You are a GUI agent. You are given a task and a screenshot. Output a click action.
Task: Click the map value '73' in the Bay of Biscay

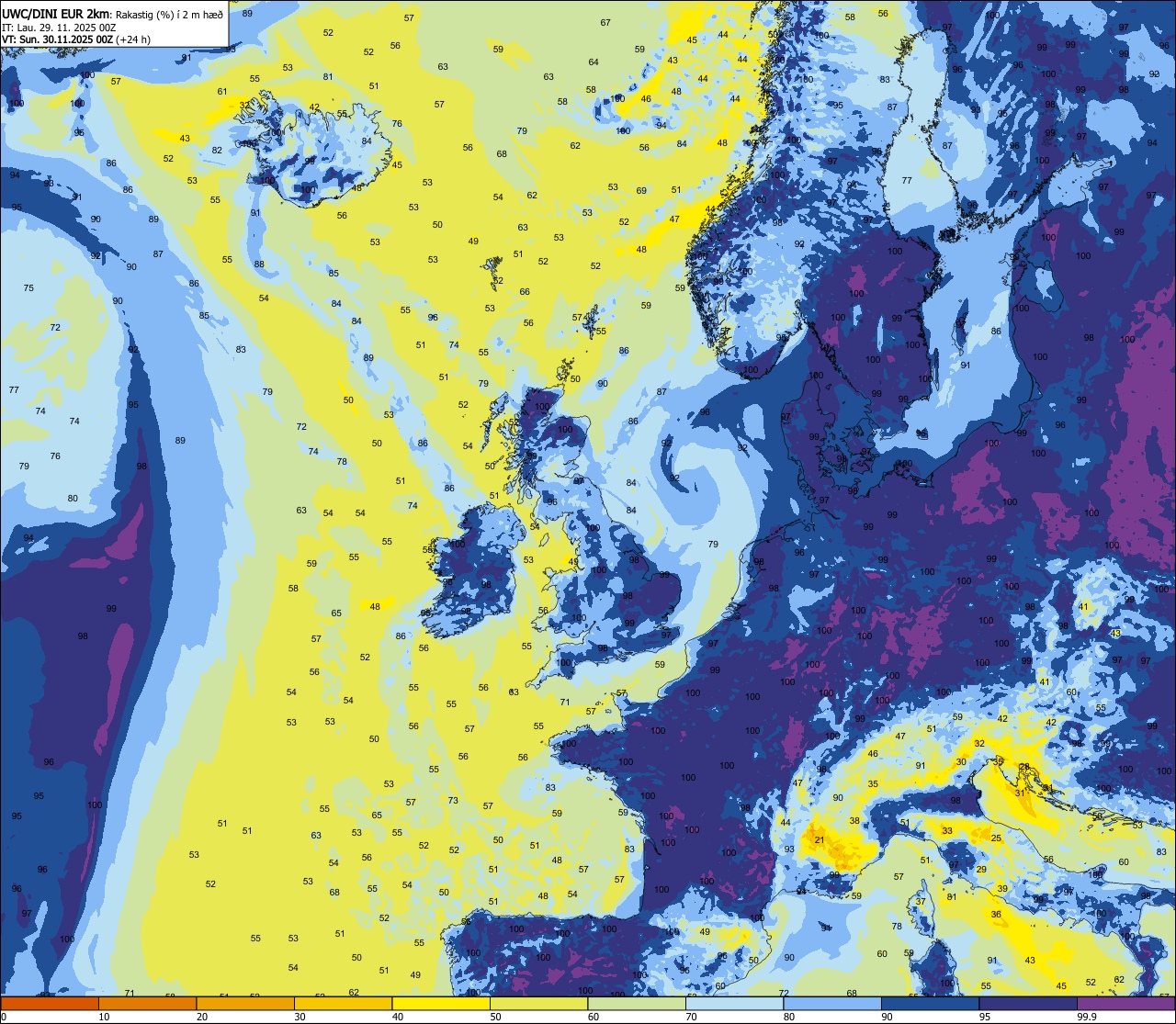453,800
